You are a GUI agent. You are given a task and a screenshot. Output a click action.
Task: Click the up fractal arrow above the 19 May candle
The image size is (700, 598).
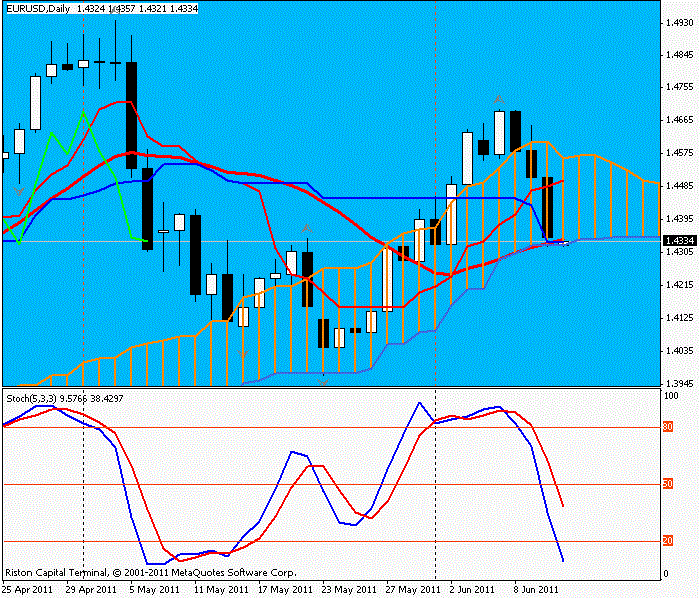pyautogui.click(x=307, y=228)
